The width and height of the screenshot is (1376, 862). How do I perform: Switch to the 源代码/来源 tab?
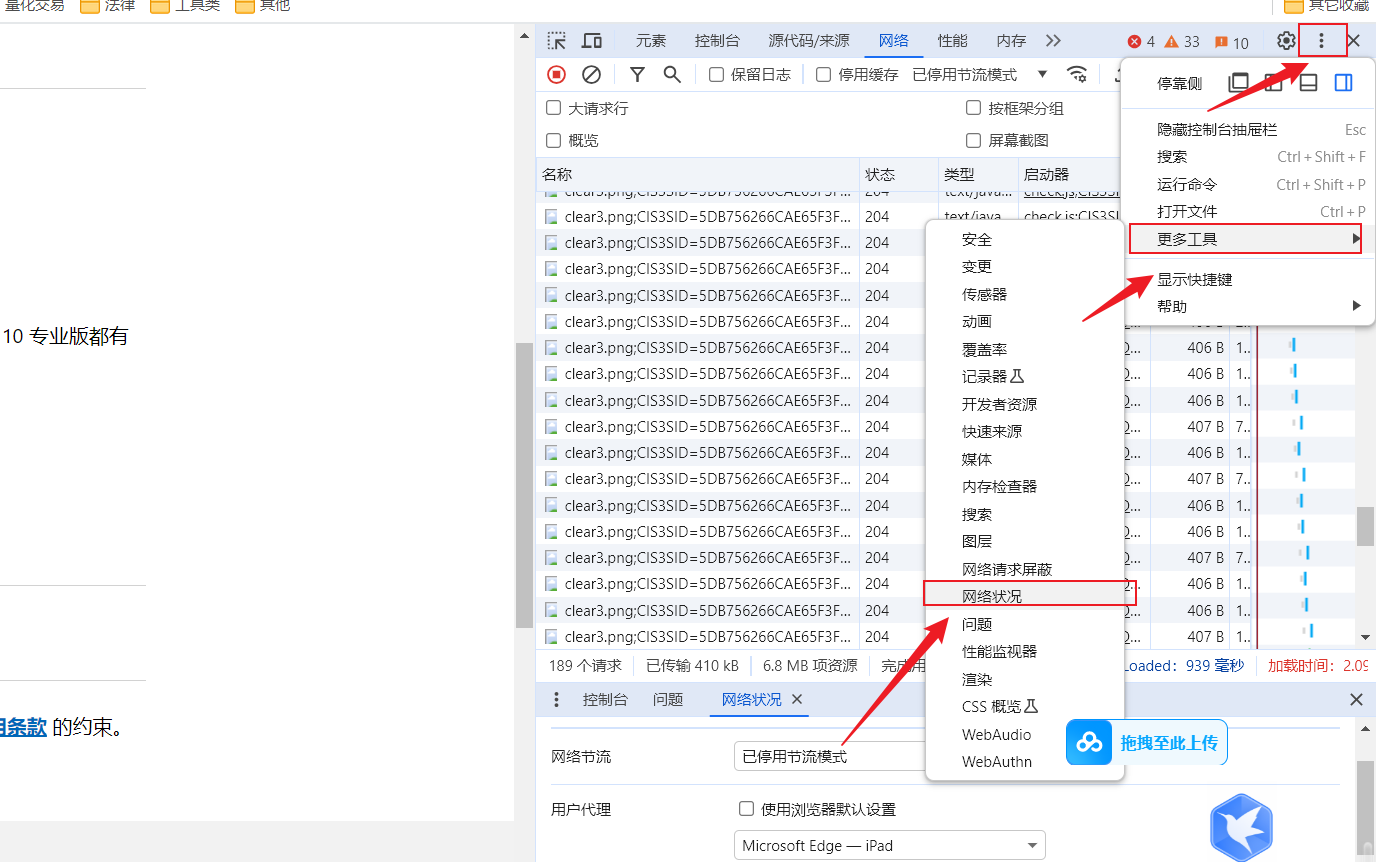809,41
